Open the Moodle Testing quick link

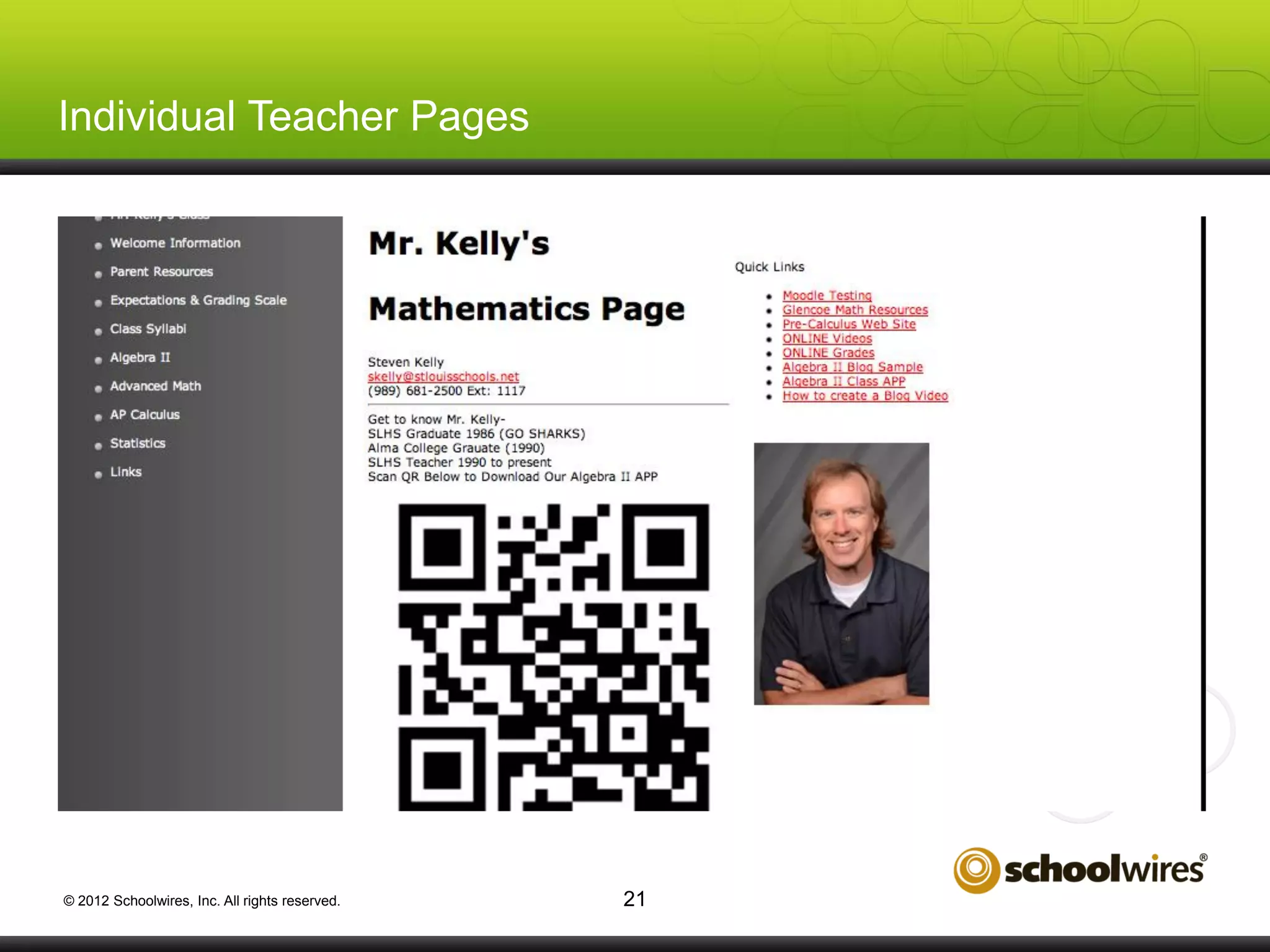(x=827, y=296)
